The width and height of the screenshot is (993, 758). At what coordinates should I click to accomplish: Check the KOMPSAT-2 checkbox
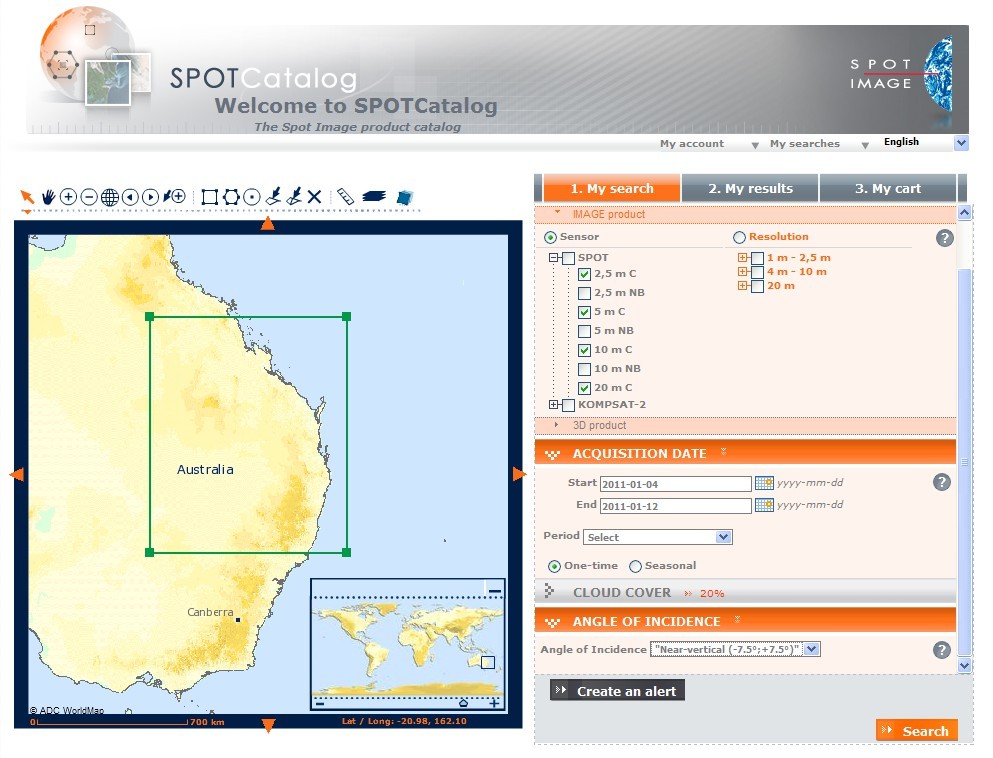coord(569,405)
